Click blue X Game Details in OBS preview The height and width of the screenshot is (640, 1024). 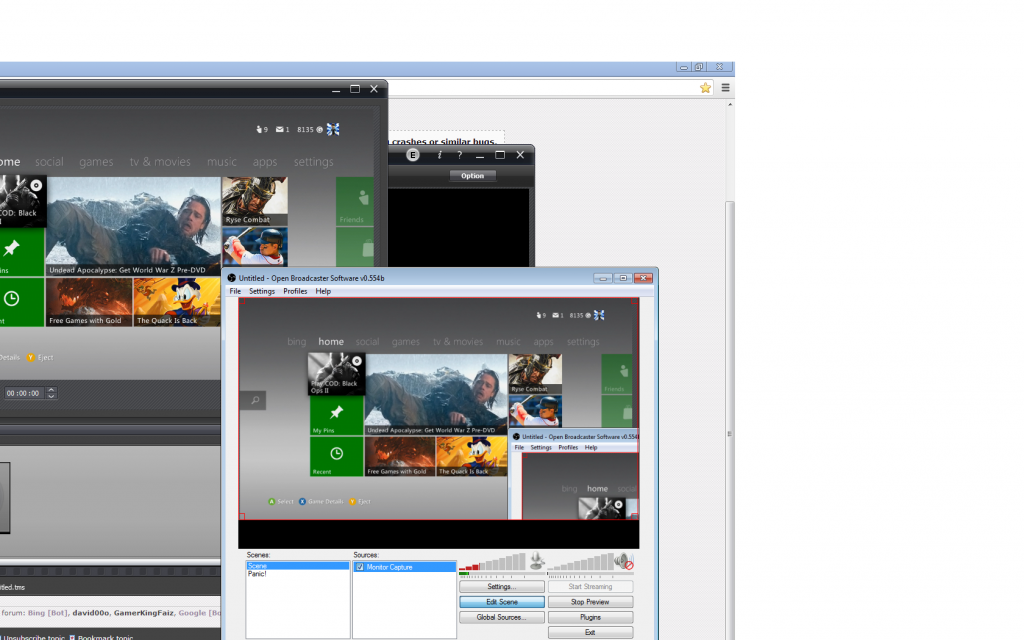(x=302, y=502)
